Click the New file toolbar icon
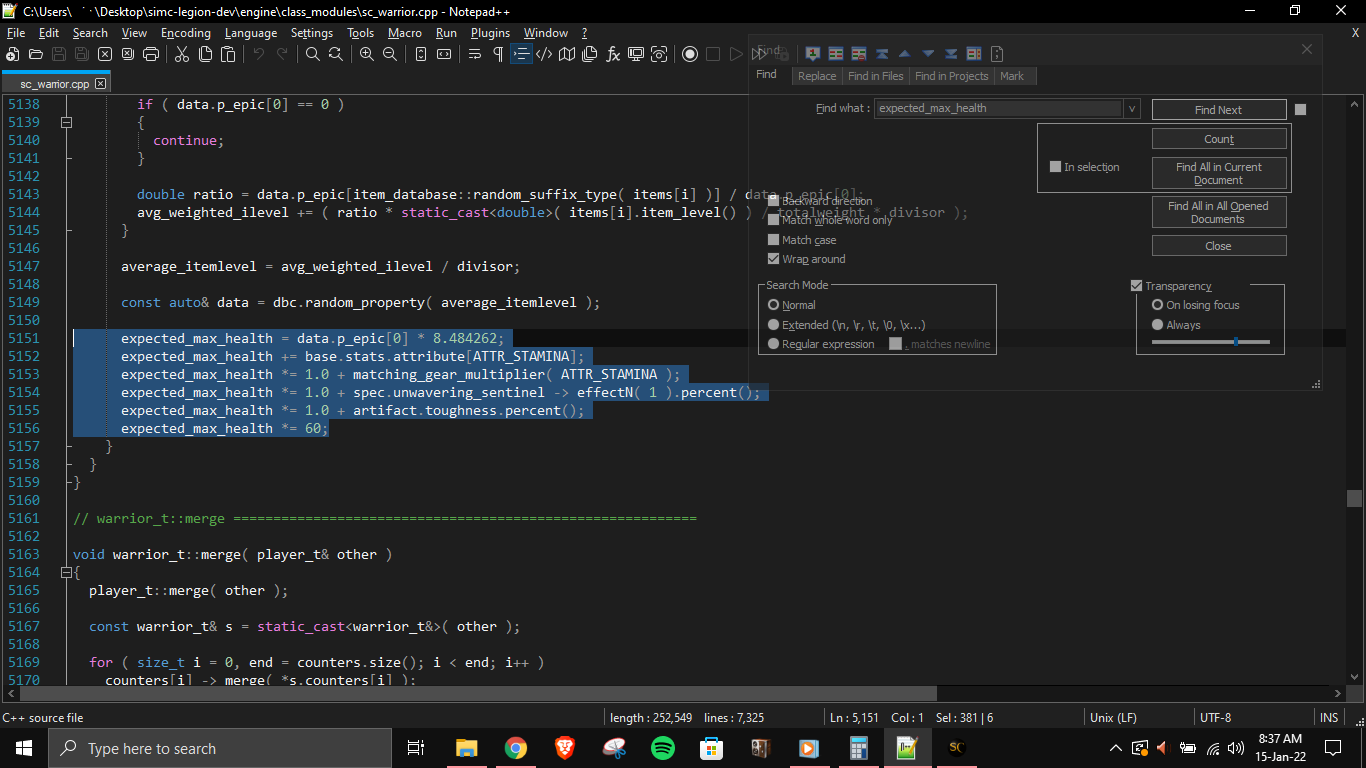Image resolution: width=1366 pixels, height=768 pixels. pyautogui.click(x=13, y=54)
